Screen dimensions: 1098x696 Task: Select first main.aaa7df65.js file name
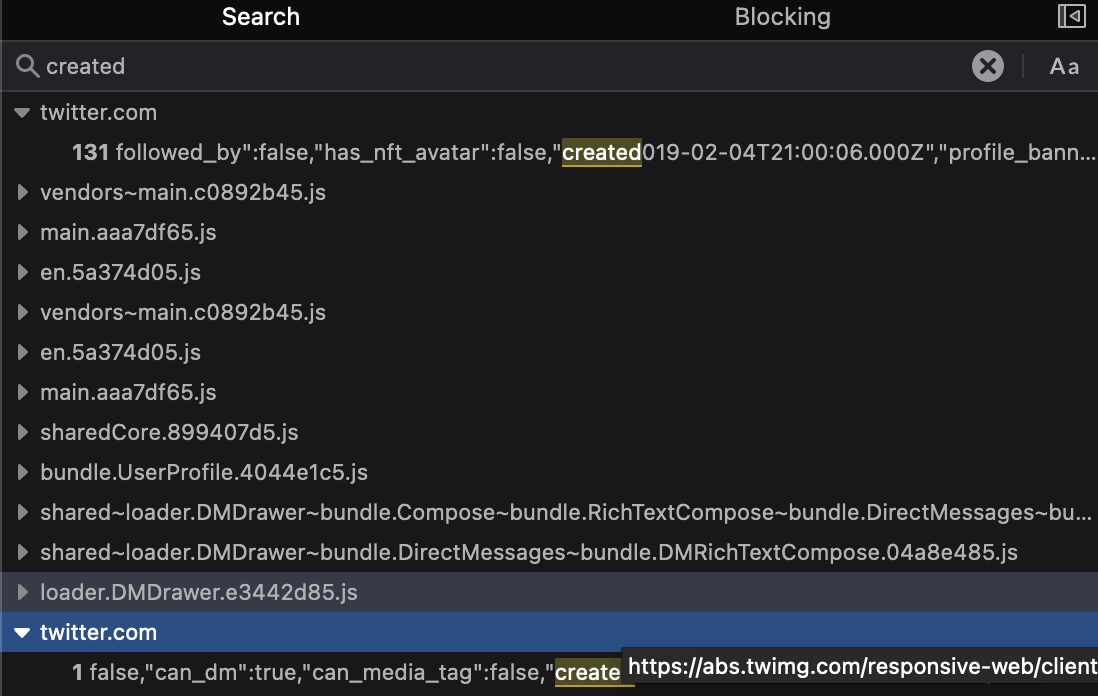coord(128,232)
